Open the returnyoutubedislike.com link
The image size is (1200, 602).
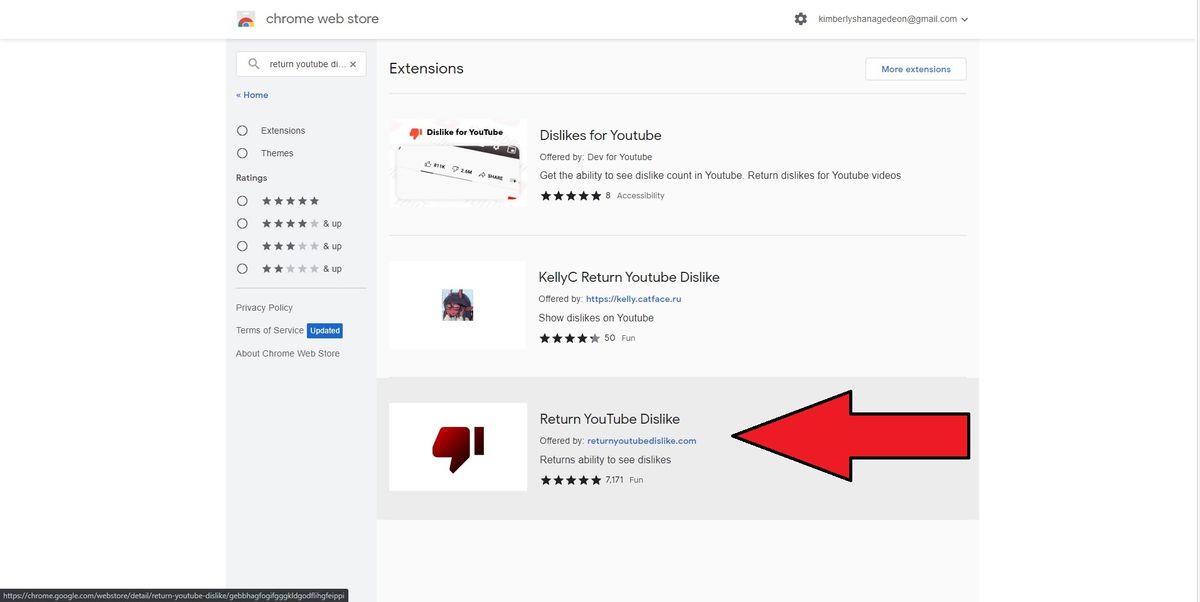tap(641, 438)
